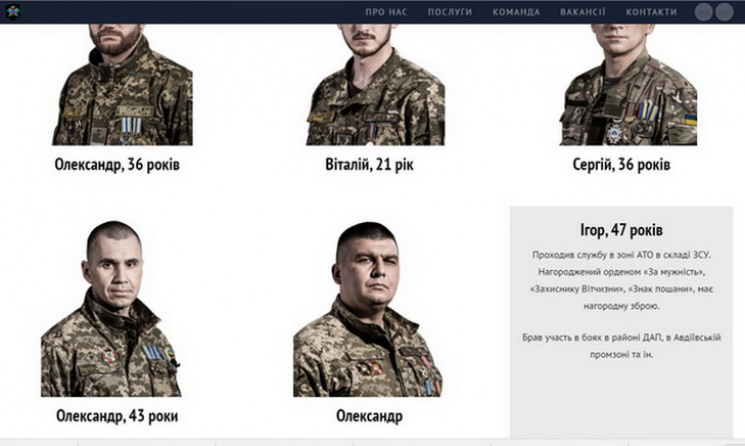Open the КОМАНДА menu item

(516, 12)
